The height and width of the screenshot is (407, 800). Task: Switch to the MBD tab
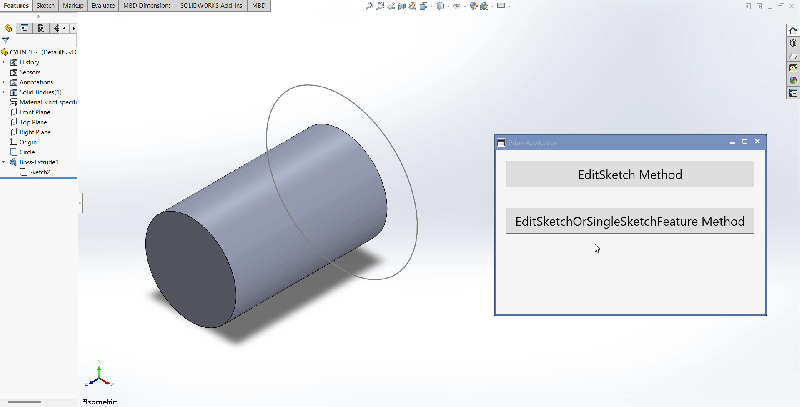point(259,6)
